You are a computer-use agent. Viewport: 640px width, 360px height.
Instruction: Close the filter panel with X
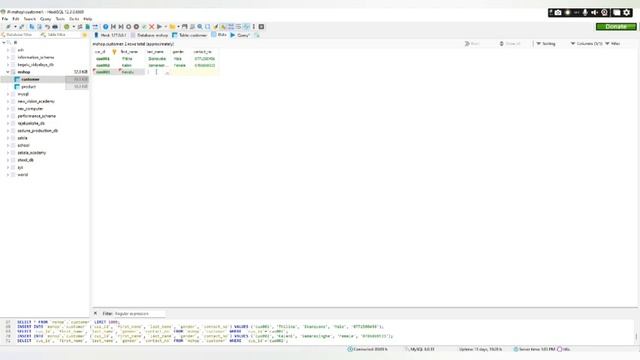tap(96, 313)
